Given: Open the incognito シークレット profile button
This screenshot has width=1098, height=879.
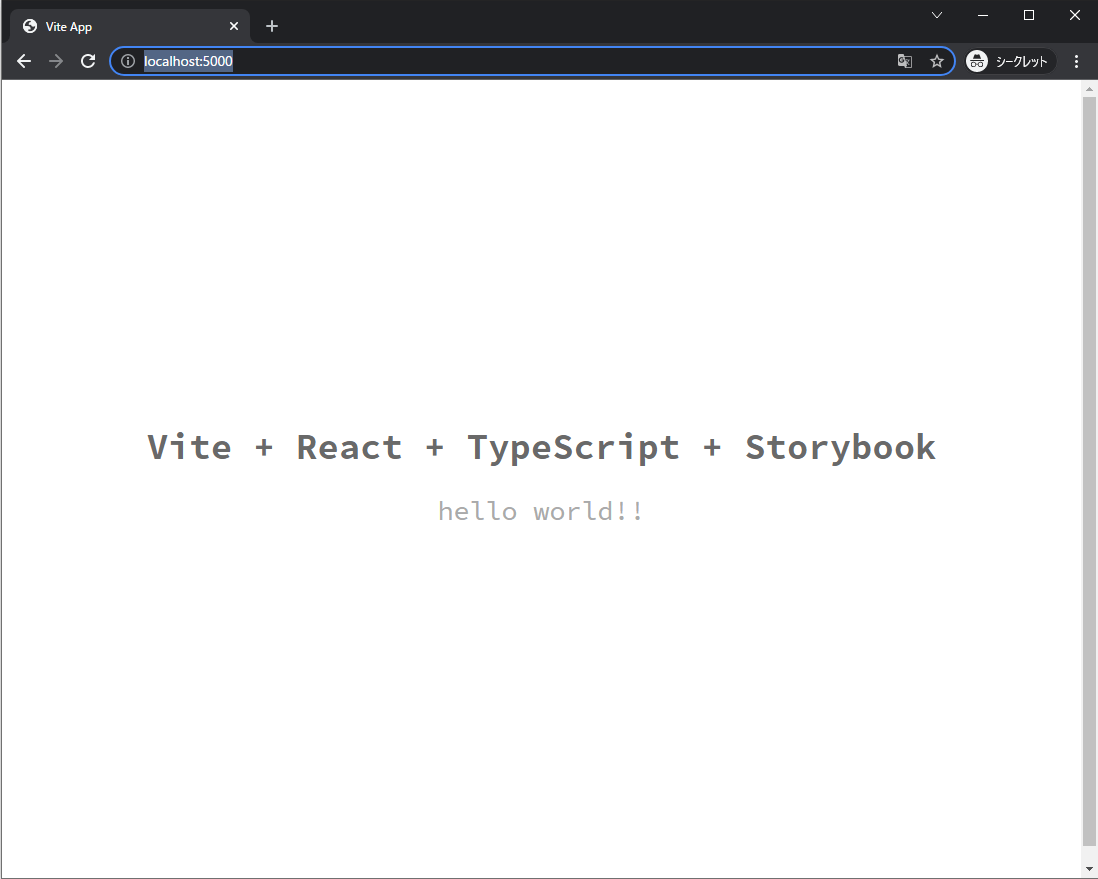Looking at the screenshot, I should [1009, 61].
